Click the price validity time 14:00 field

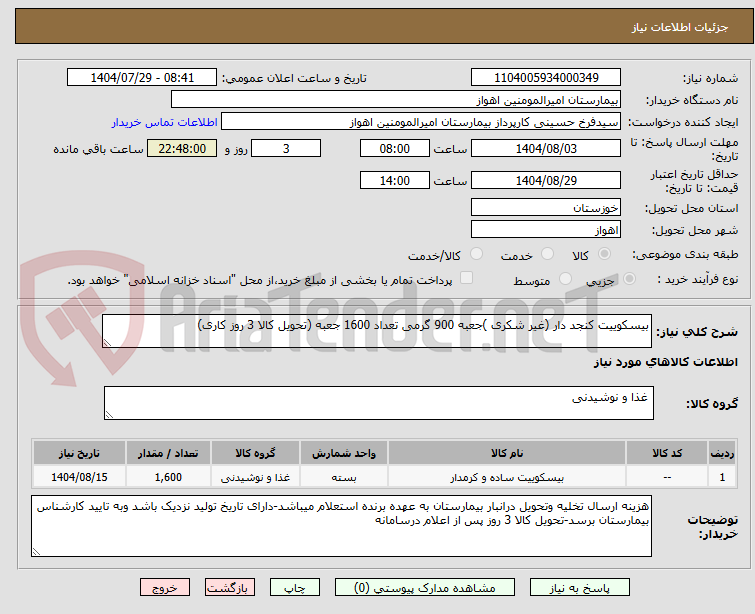tap(394, 180)
